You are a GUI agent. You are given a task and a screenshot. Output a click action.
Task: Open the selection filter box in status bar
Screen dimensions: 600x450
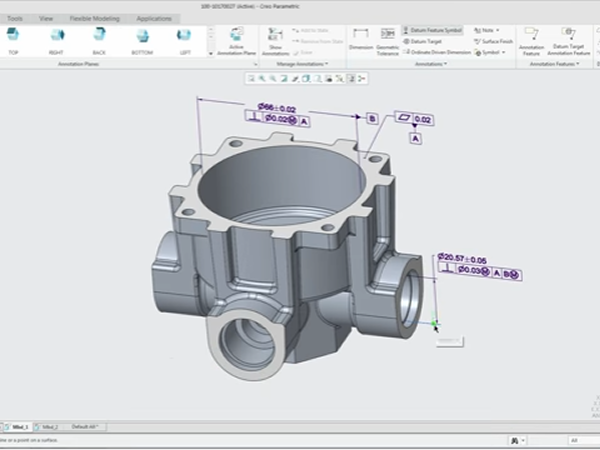[583, 440]
